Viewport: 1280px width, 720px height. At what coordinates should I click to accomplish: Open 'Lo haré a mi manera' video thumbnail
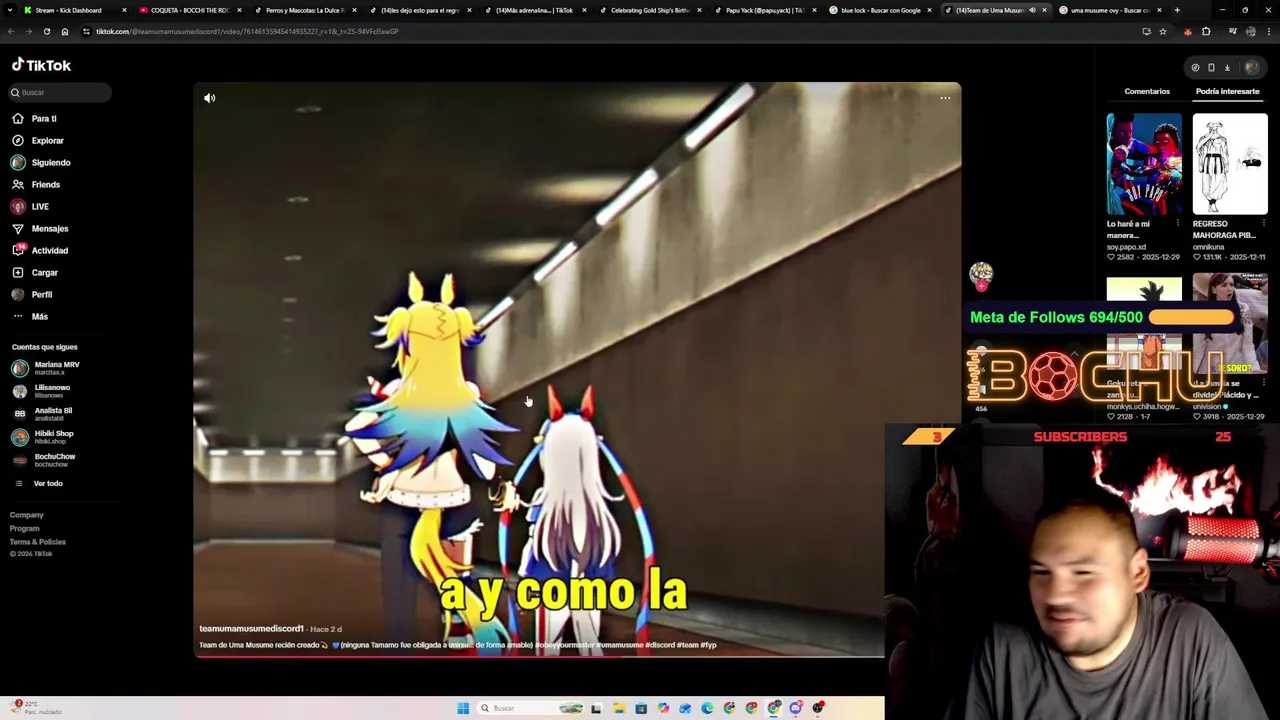click(1144, 164)
